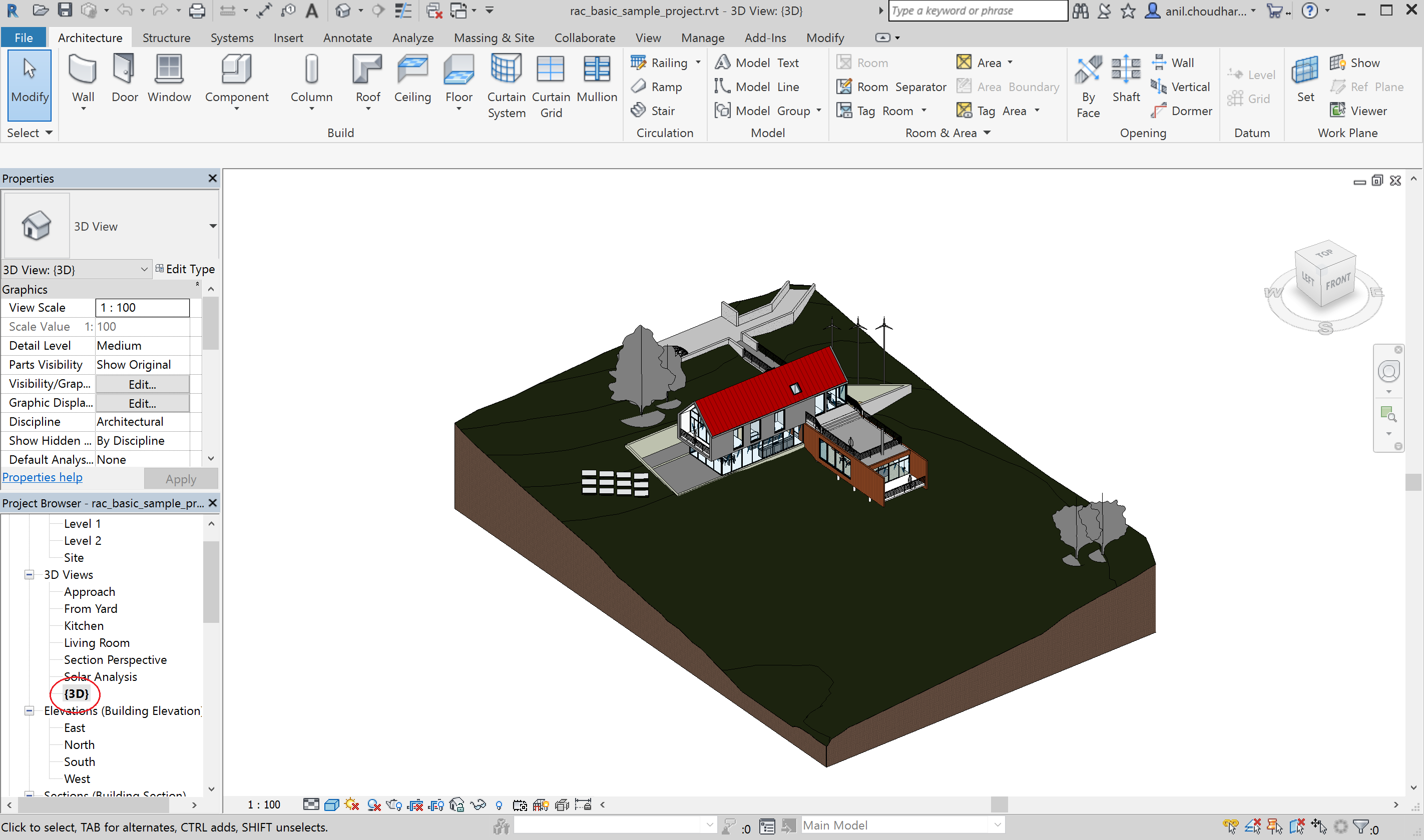Image resolution: width=1424 pixels, height=840 pixels.
Task: Toggle Sun Path off/on icon
Action: tap(351, 804)
